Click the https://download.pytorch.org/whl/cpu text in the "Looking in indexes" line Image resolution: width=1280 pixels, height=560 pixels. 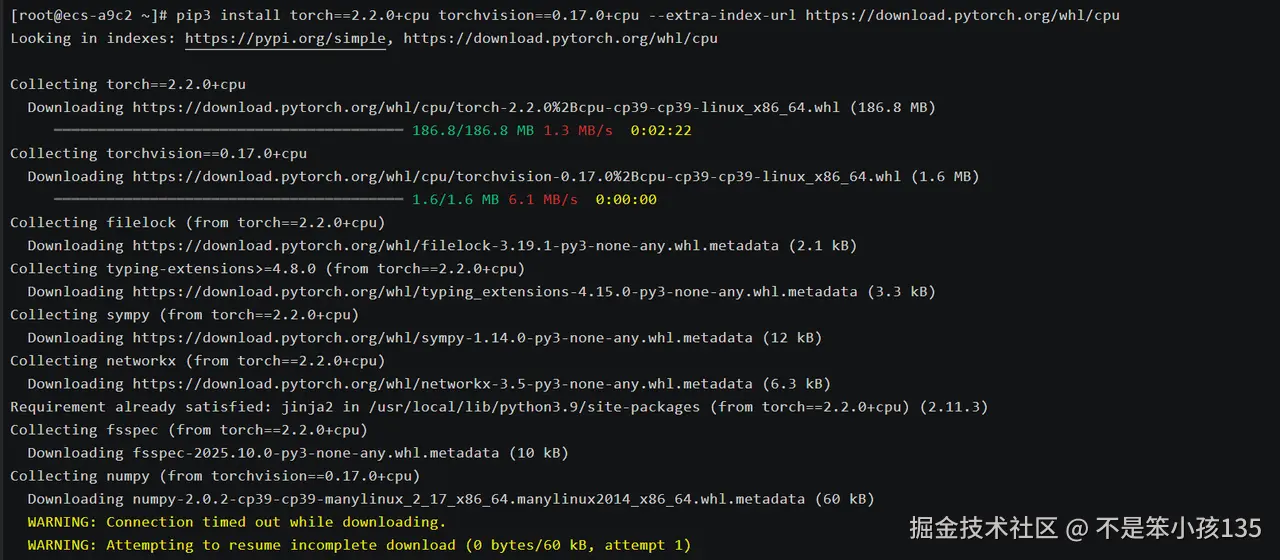click(x=560, y=38)
